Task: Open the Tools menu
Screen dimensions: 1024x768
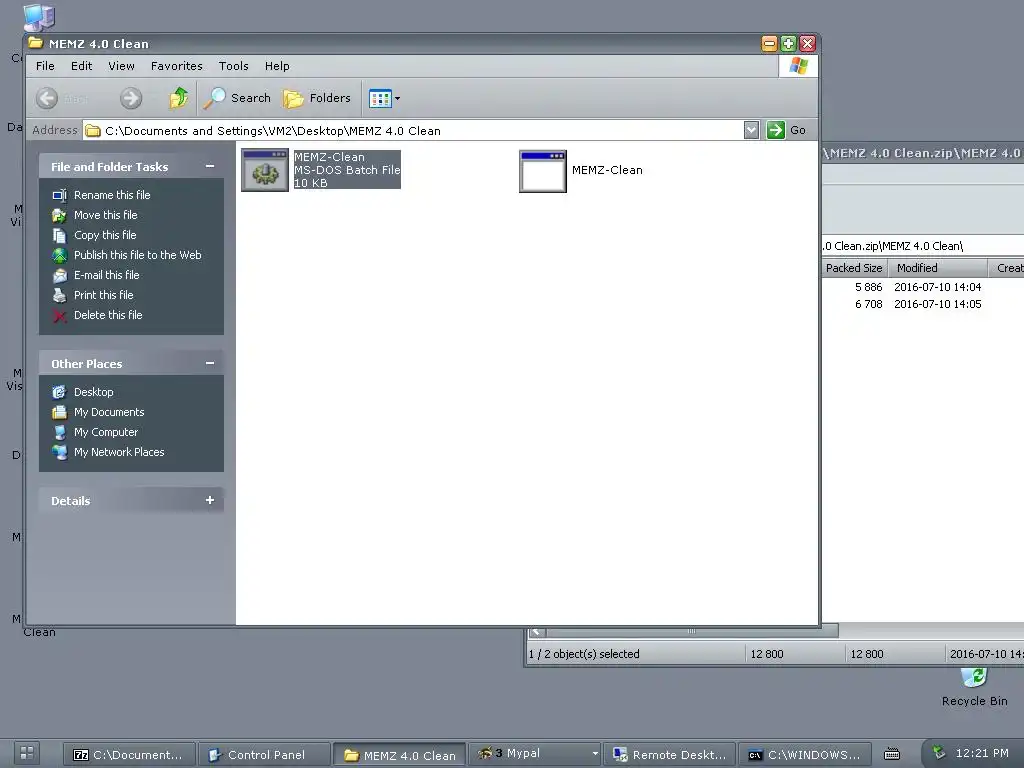Action: click(x=233, y=66)
